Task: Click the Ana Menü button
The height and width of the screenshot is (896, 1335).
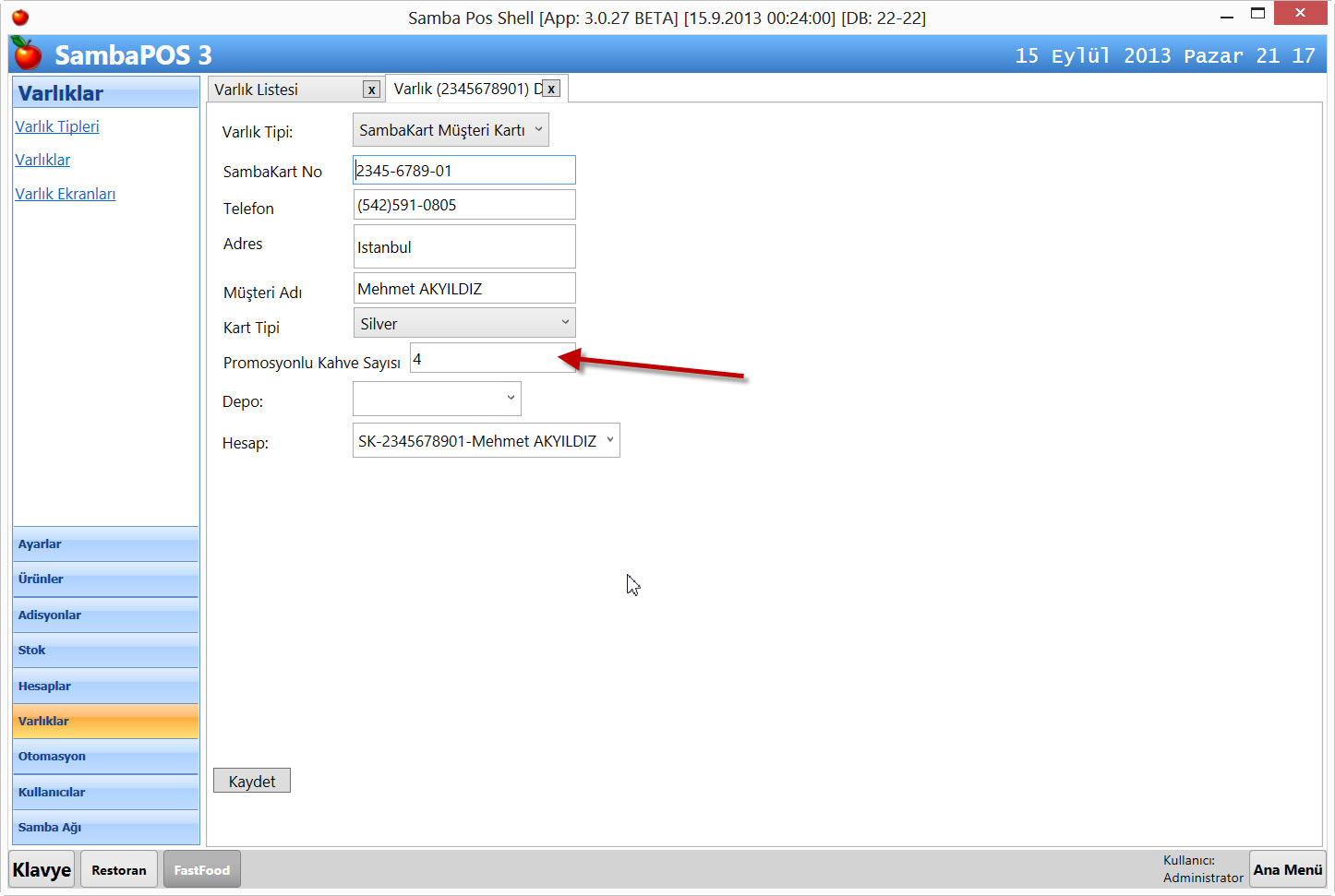Action: point(1287,869)
